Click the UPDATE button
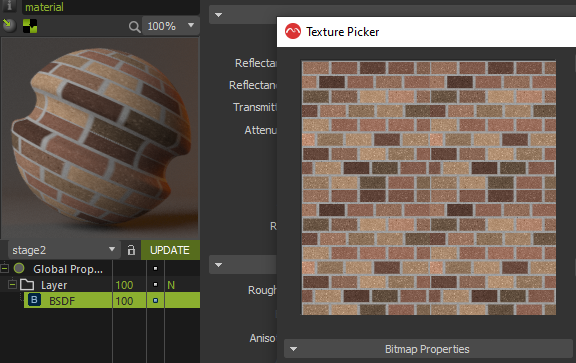Screen dimensions: 576x363 tap(170, 250)
